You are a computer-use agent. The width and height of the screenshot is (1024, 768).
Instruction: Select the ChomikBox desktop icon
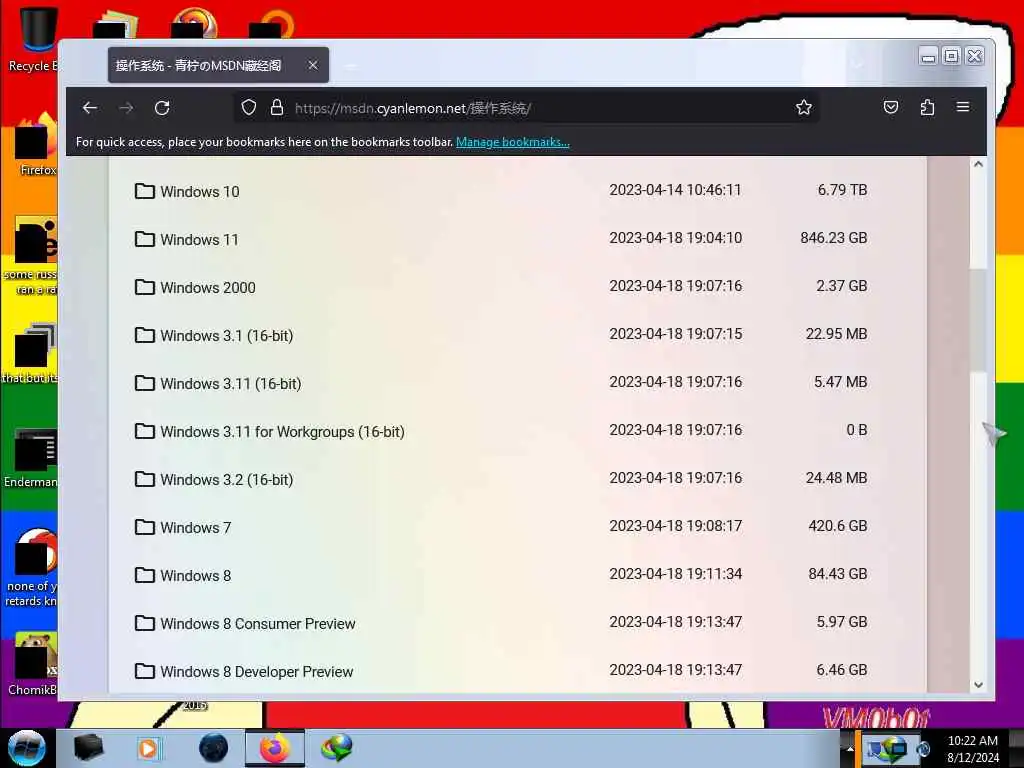click(33, 663)
